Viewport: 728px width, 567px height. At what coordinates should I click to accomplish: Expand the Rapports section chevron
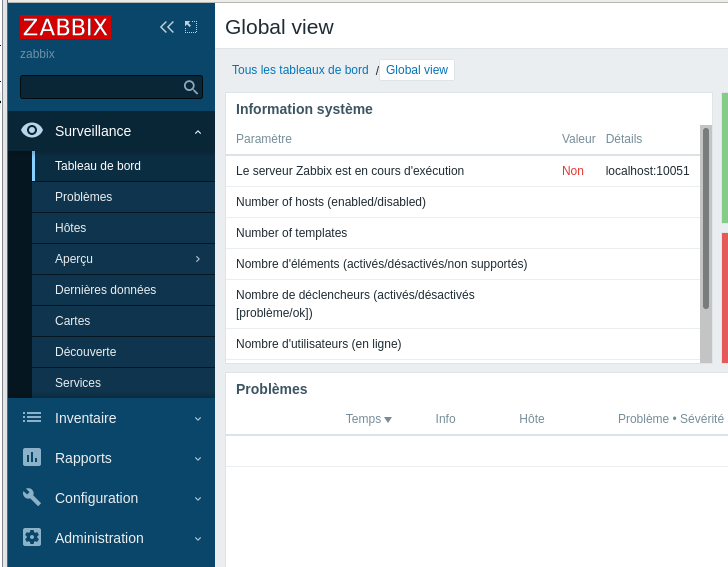[198, 458]
